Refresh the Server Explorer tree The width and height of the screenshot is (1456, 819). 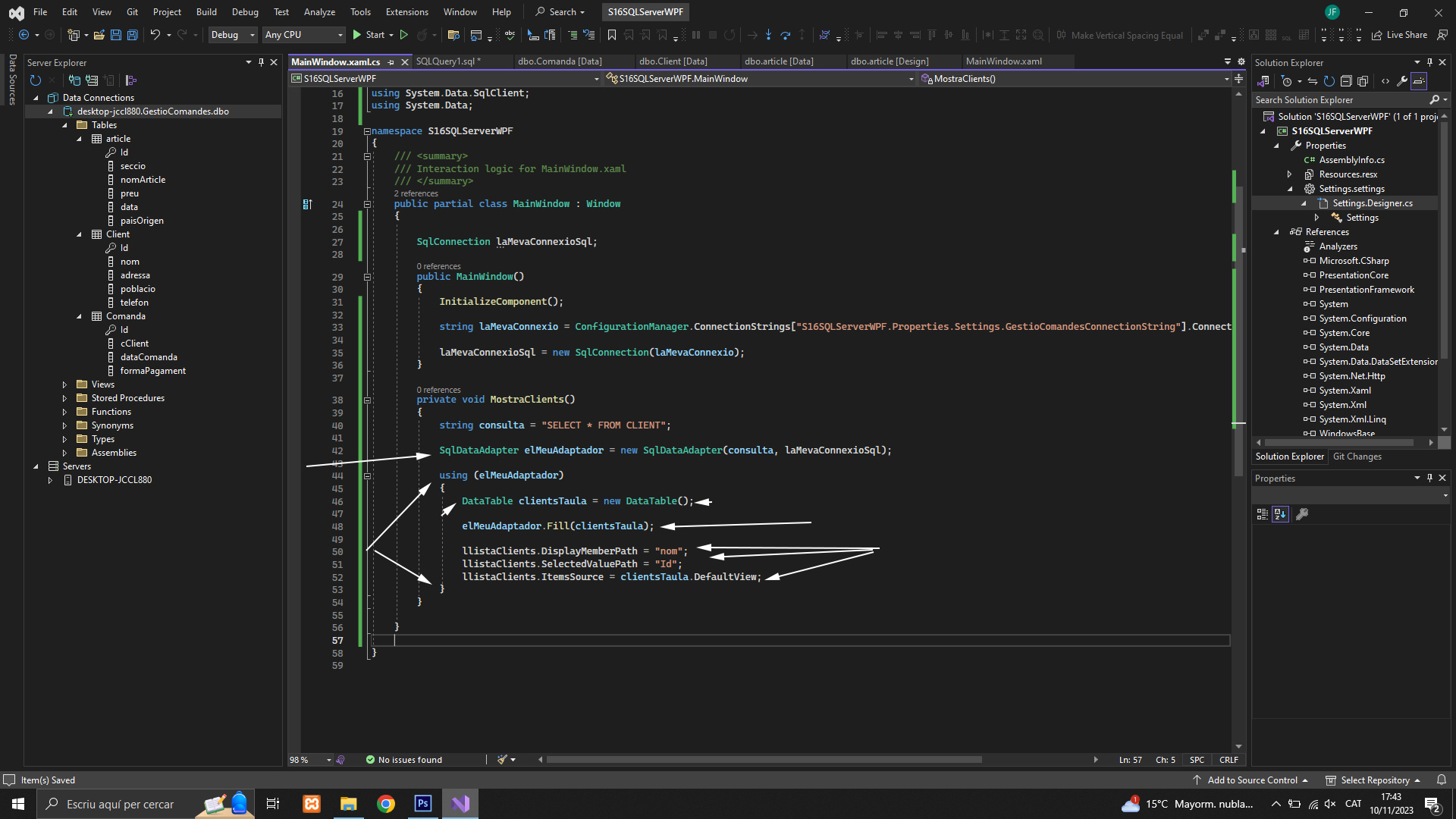coord(35,80)
